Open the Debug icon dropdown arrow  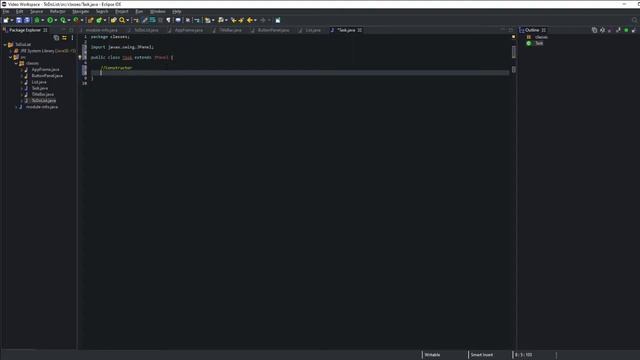(42, 20)
